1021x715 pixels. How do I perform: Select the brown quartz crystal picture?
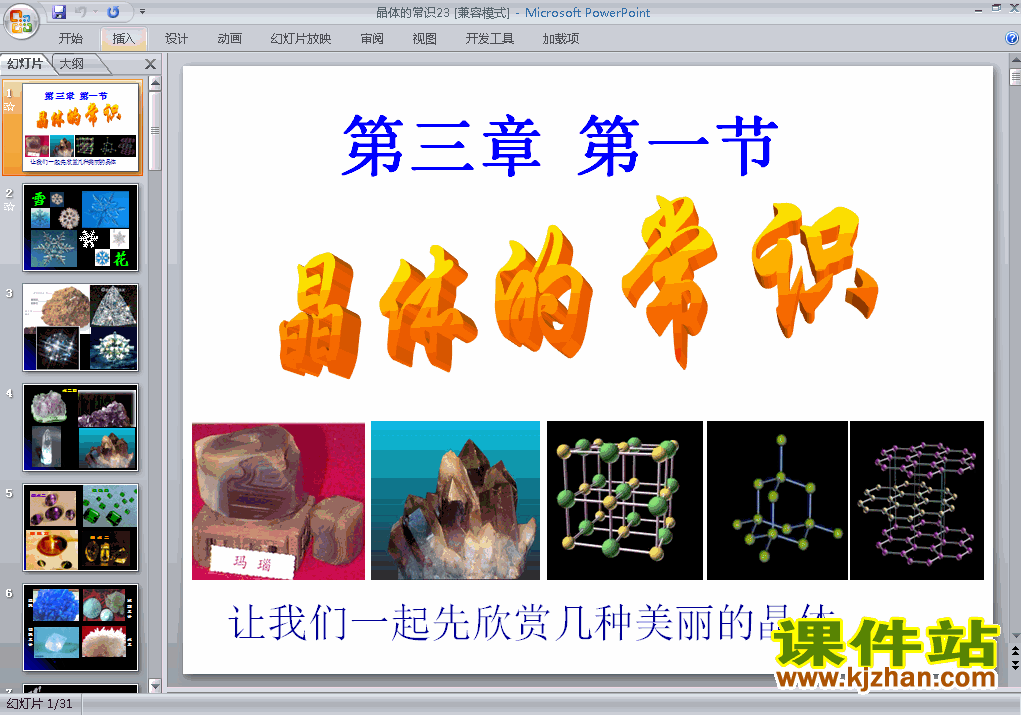pyautogui.click(x=455, y=500)
